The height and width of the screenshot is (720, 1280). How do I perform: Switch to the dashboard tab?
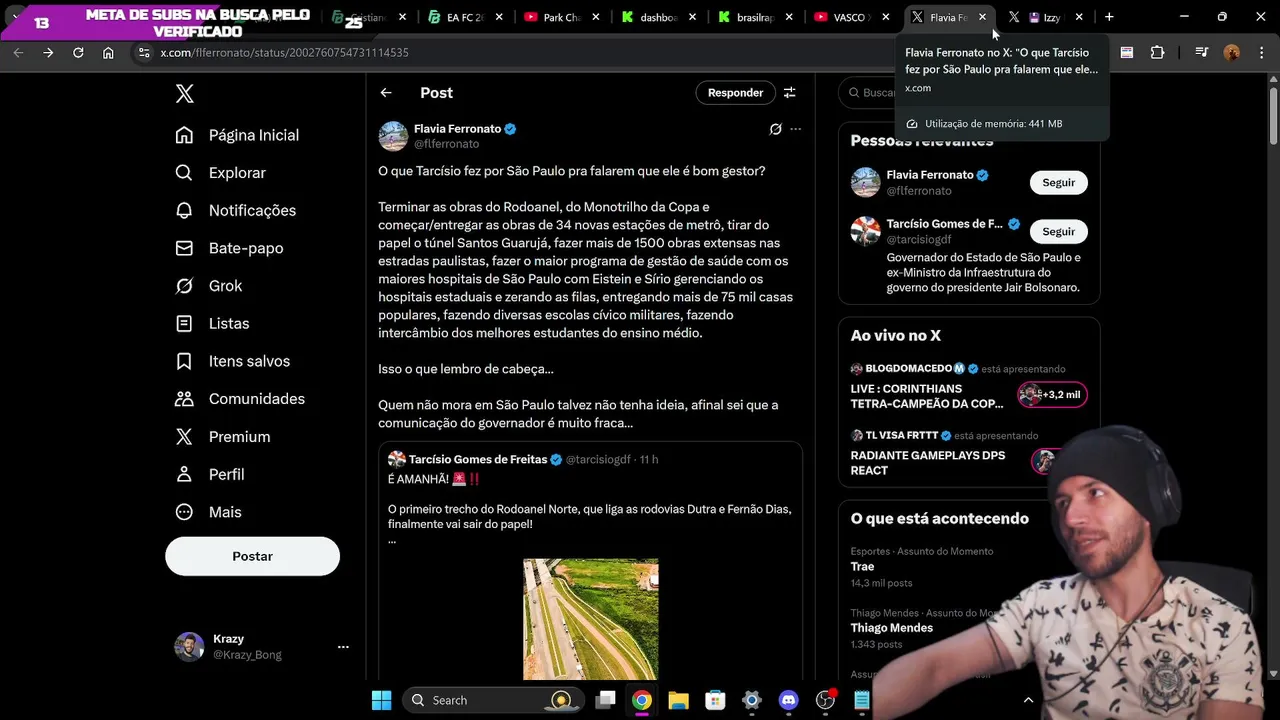click(658, 17)
